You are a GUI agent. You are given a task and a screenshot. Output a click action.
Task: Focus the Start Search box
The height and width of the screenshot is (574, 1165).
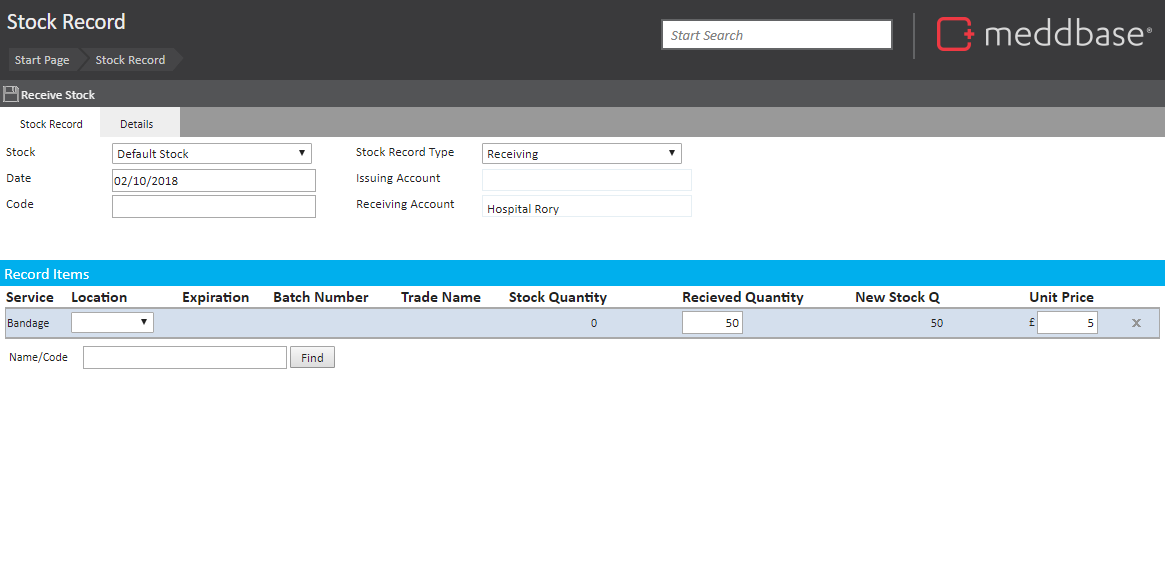[776, 35]
